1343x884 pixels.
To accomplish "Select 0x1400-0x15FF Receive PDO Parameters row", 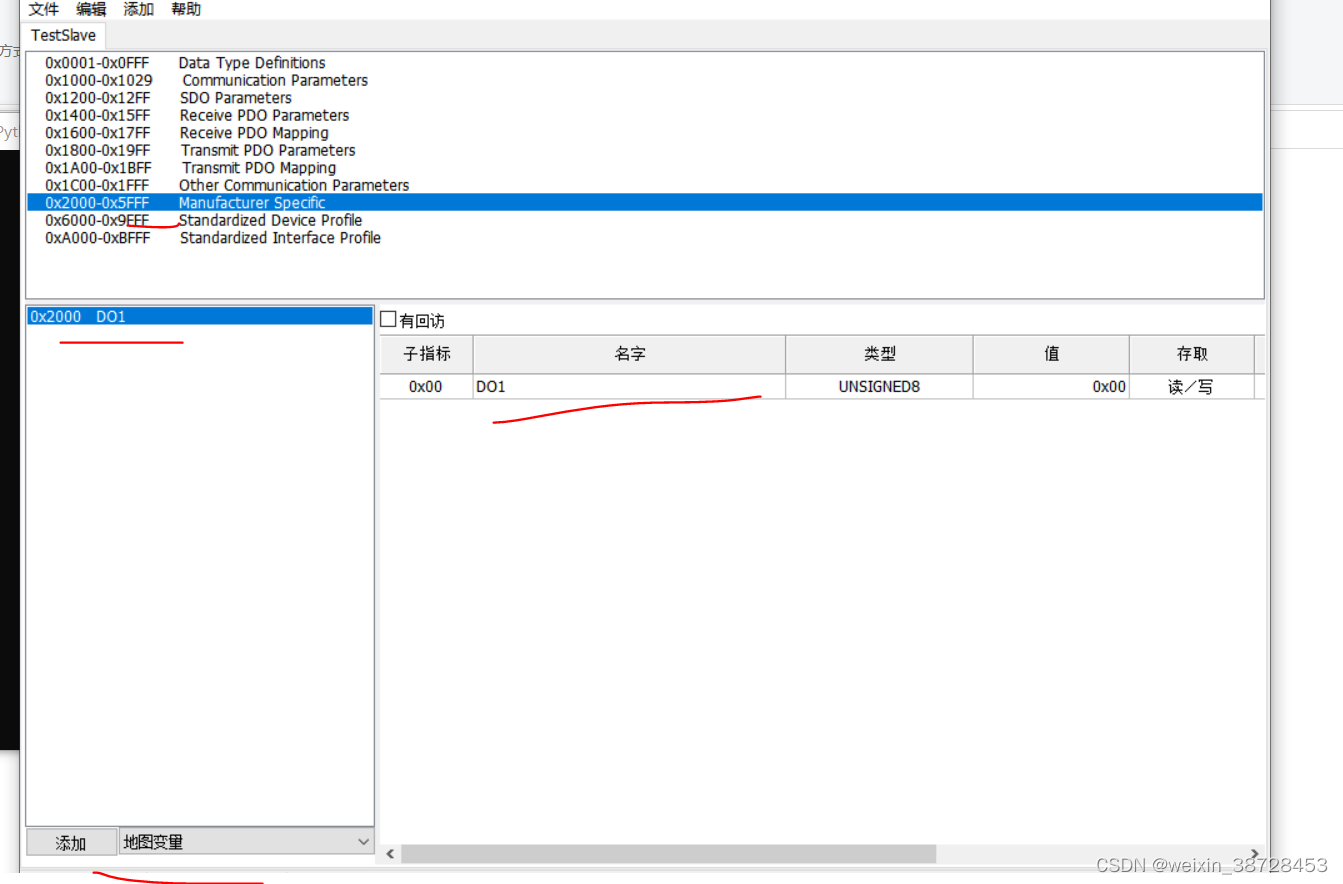I will point(644,115).
